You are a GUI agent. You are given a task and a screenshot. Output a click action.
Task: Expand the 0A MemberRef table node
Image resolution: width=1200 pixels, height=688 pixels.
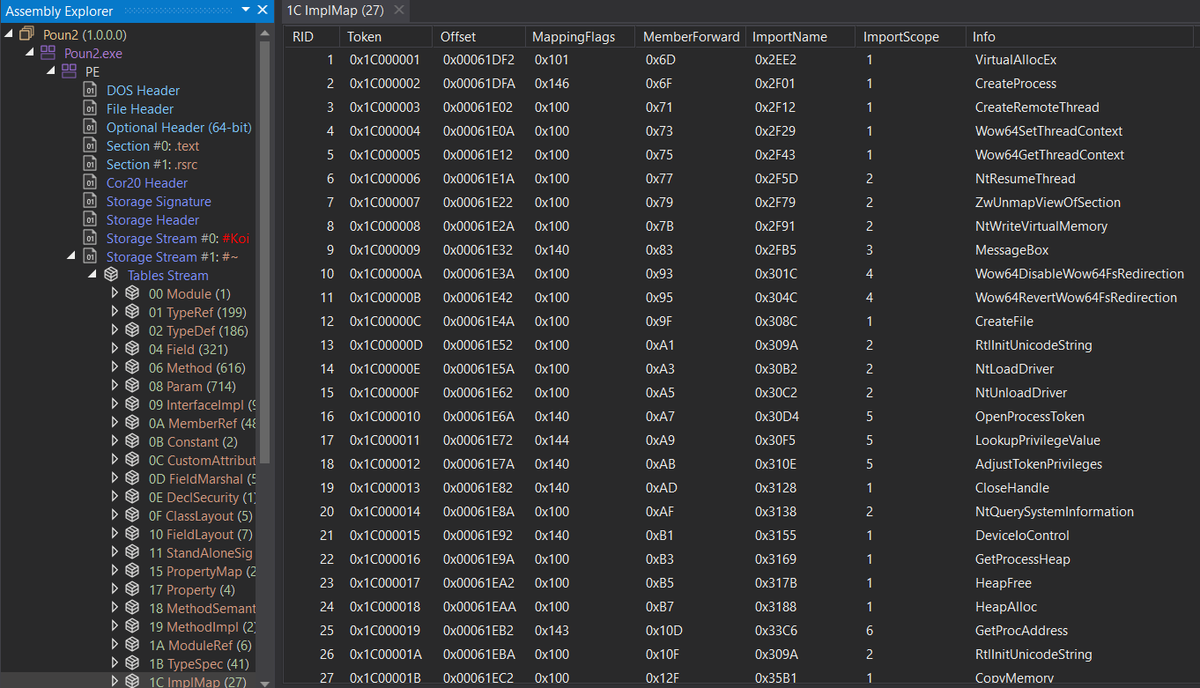(x=114, y=423)
